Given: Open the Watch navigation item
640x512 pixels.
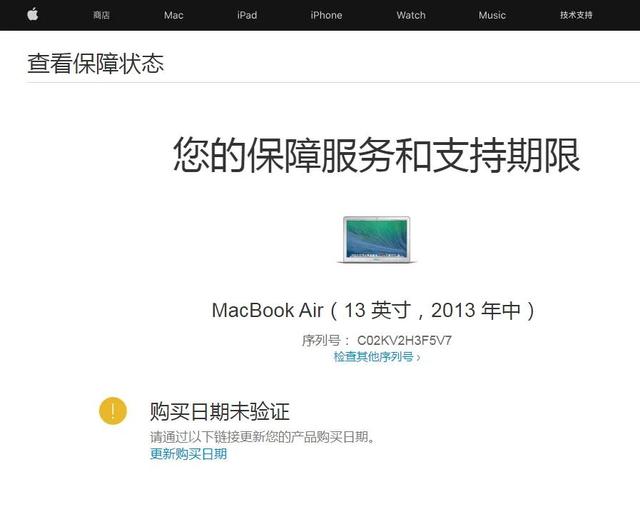Looking at the screenshot, I should tap(411, 15).
